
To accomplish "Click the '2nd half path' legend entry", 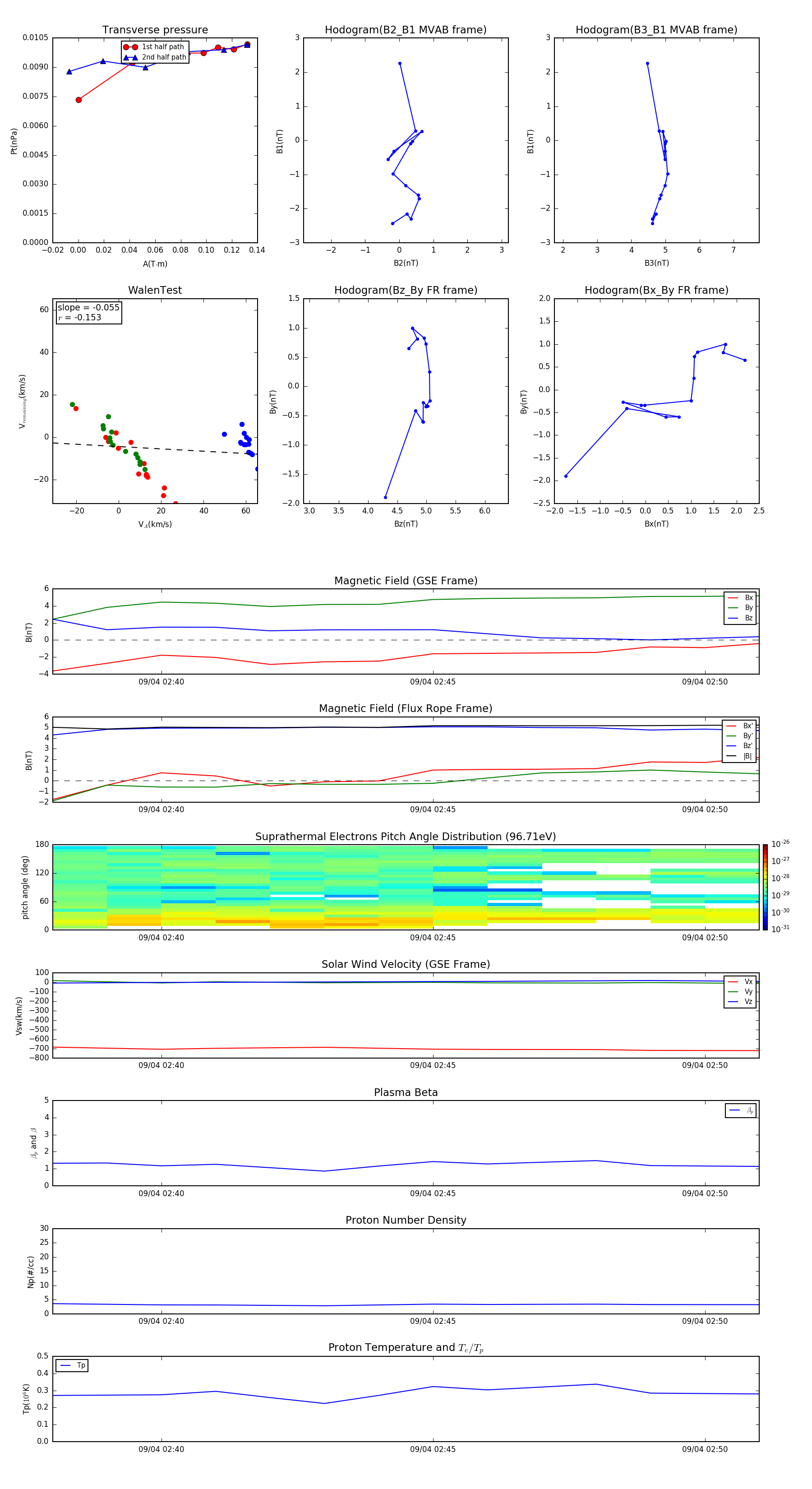I will 154,57.
